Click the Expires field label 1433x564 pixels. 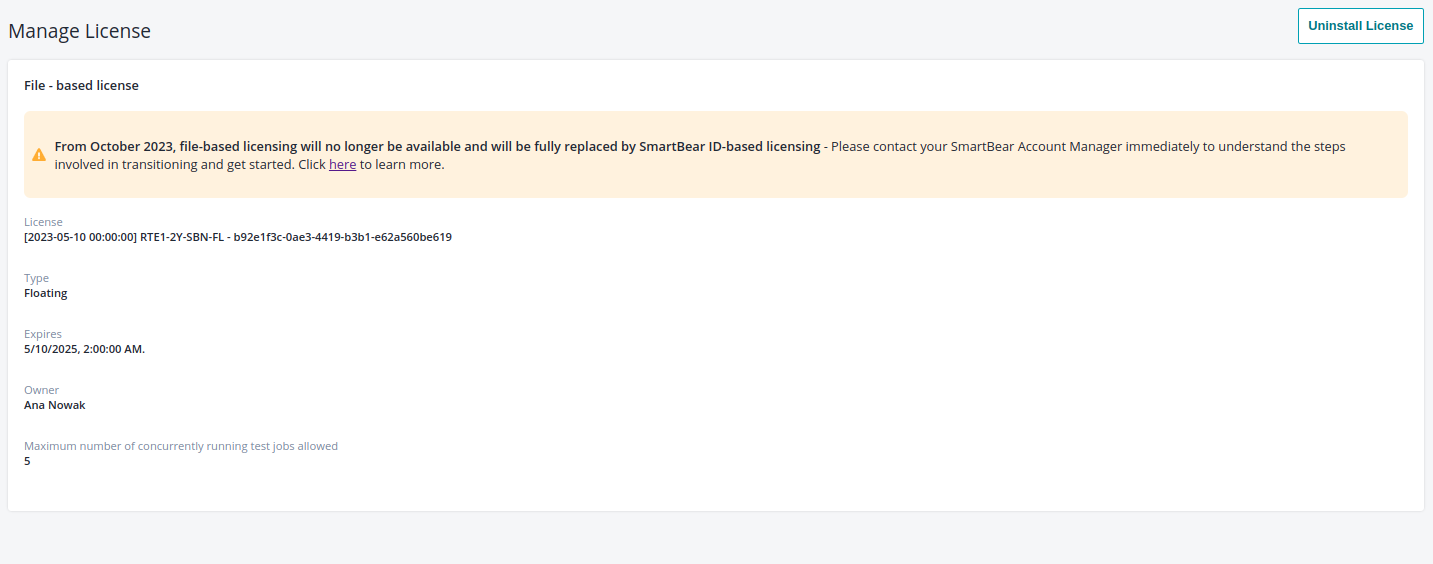coord(43,334)
